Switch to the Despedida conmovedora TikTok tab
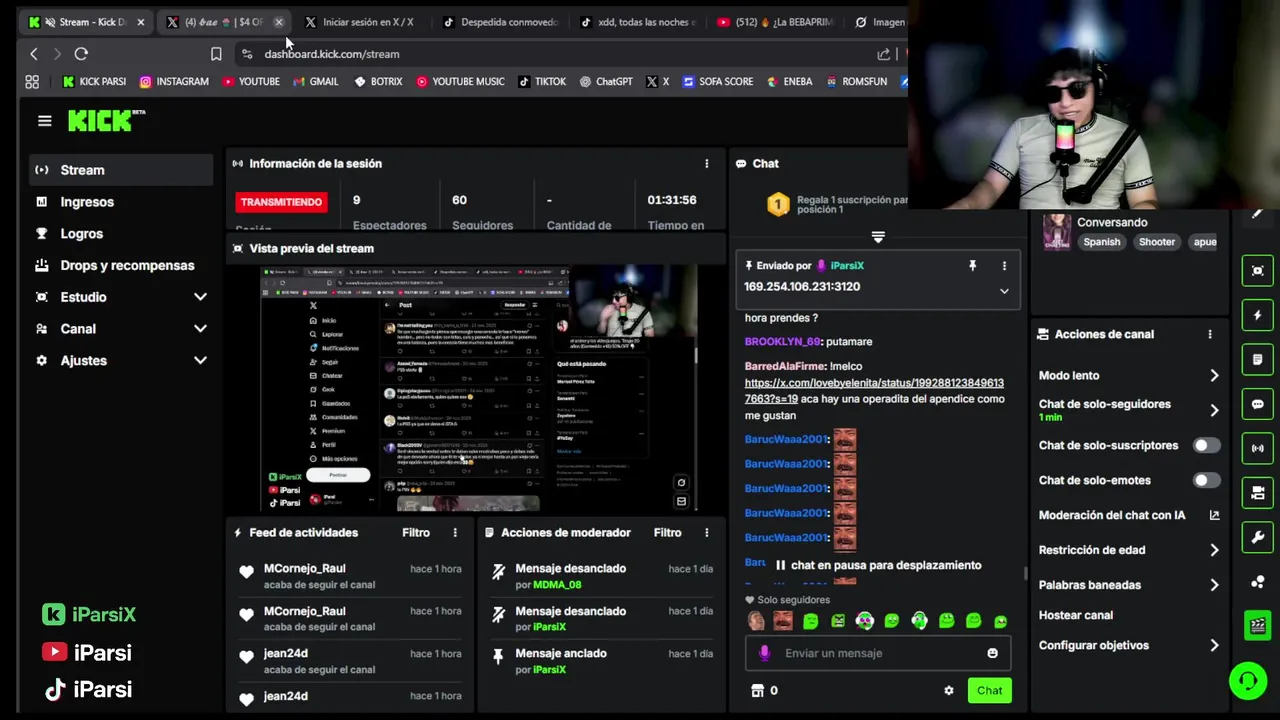 tap(501, 22)
